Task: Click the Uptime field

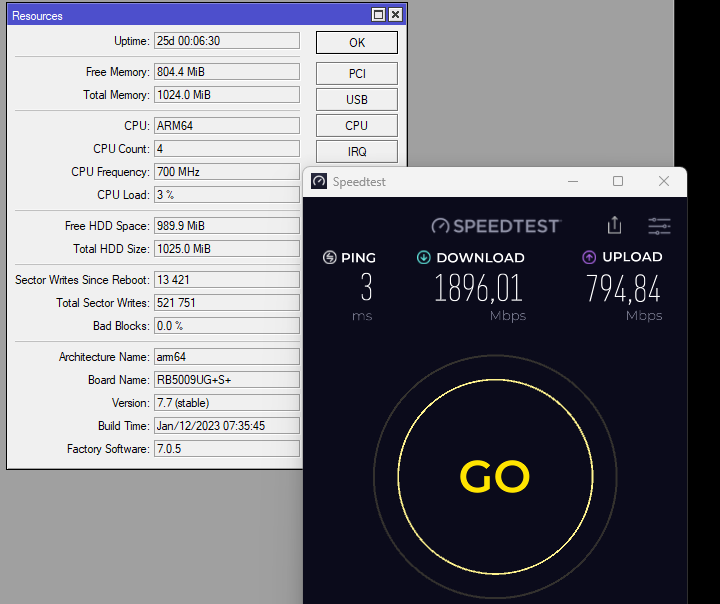Action: coord(227,41)
